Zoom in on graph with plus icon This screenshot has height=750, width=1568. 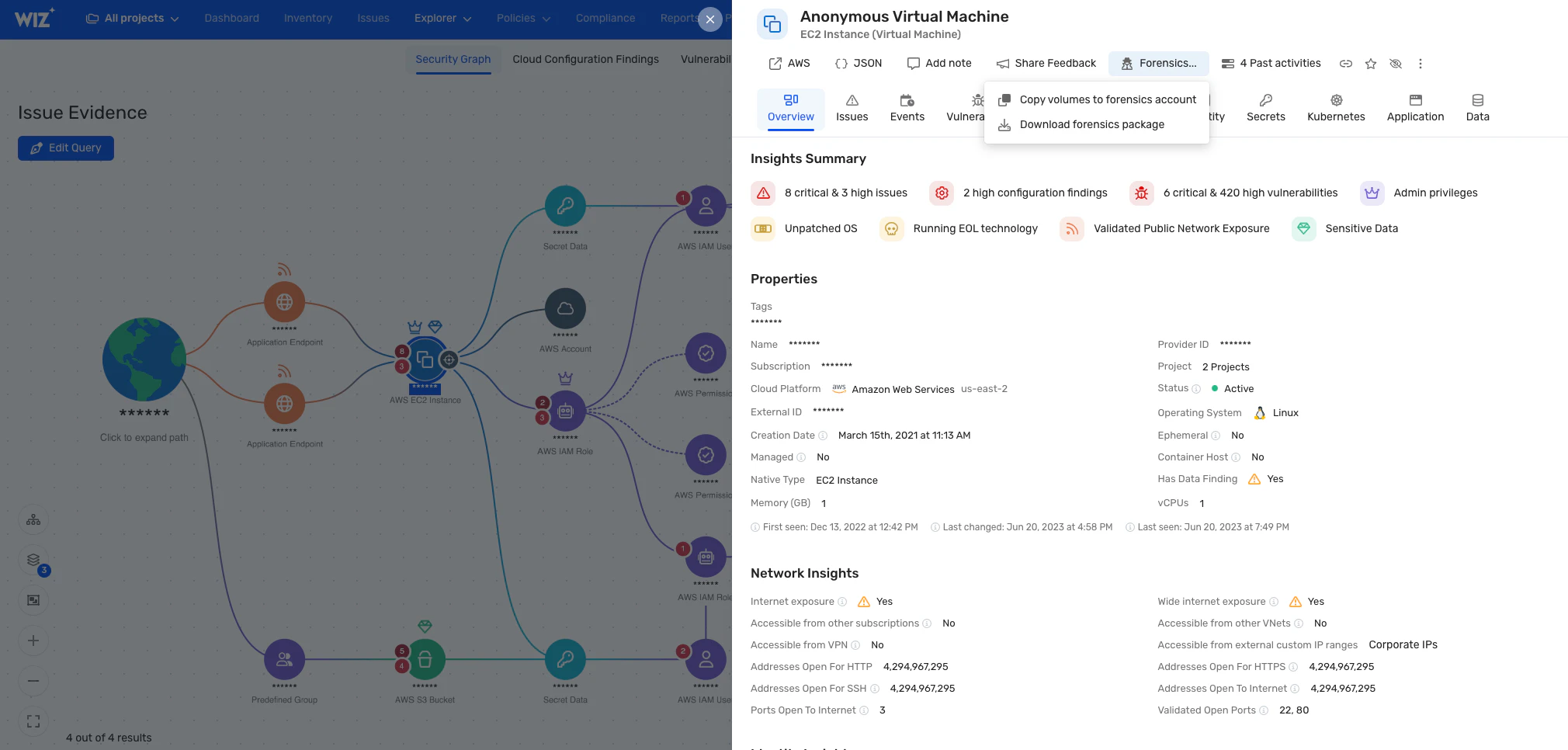coord(33,641)
